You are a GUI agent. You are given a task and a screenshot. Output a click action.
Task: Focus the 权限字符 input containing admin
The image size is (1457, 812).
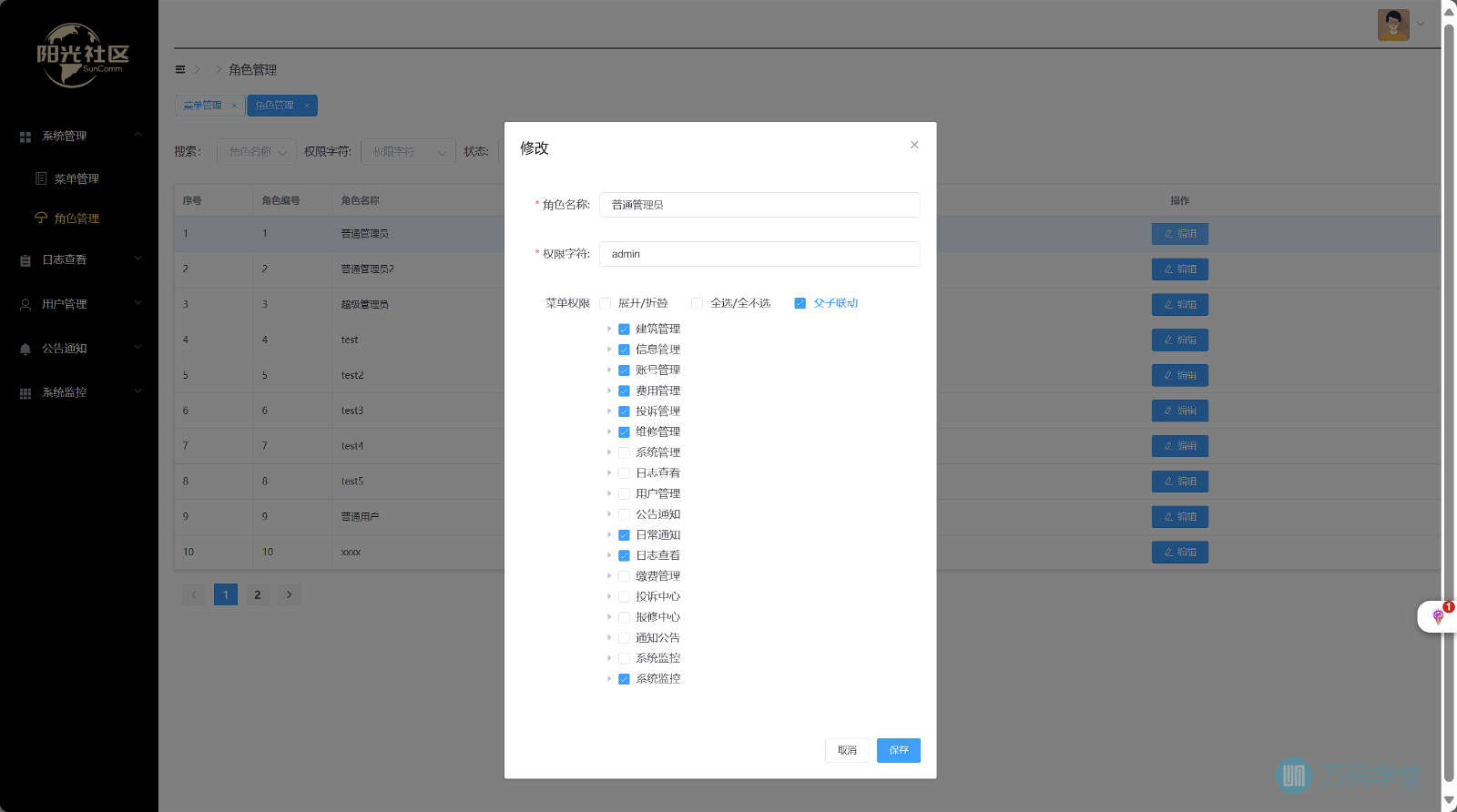[759, 254]
